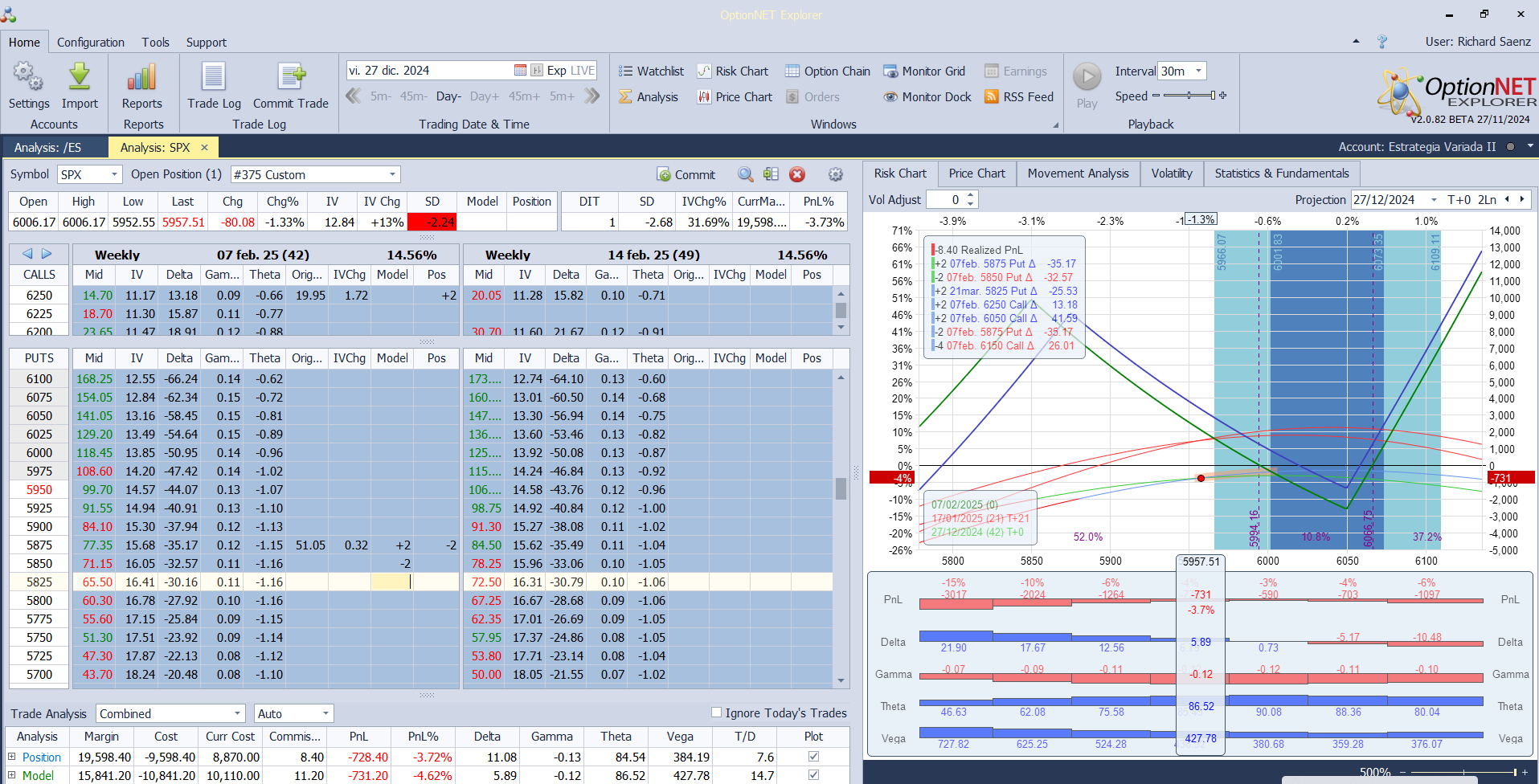Open the #375 Custom position dropdown

[392, 174]
